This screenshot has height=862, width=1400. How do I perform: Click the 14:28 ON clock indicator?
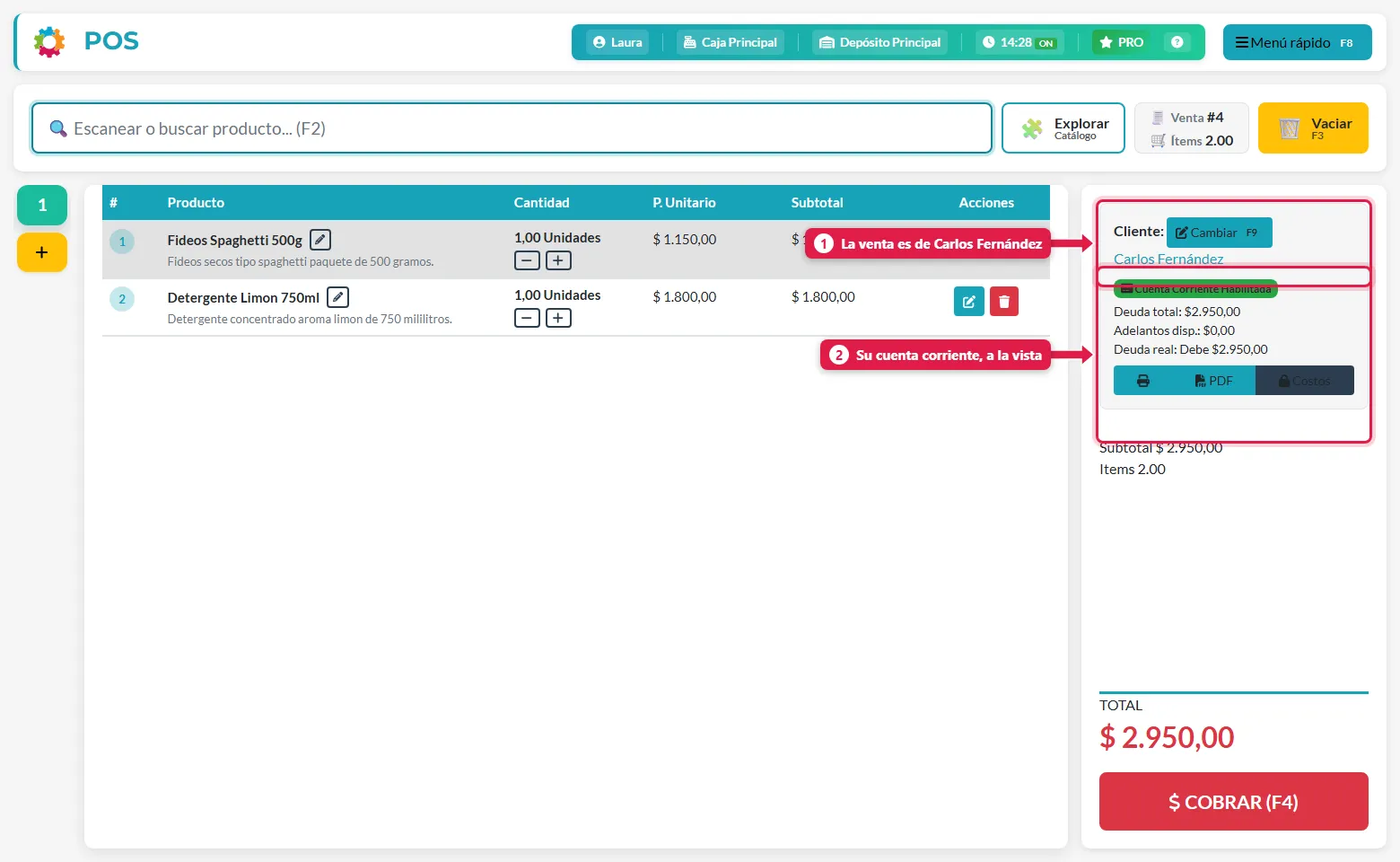pos(1019,42)
